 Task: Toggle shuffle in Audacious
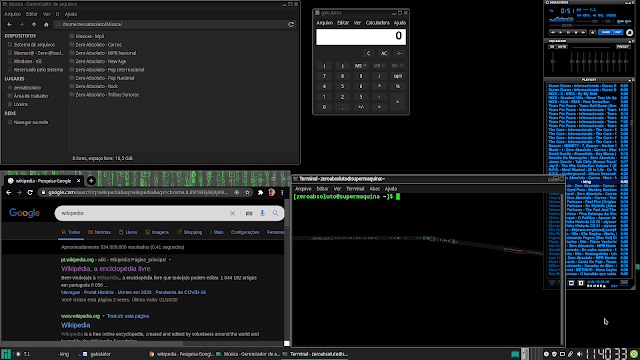pos(606,32)
